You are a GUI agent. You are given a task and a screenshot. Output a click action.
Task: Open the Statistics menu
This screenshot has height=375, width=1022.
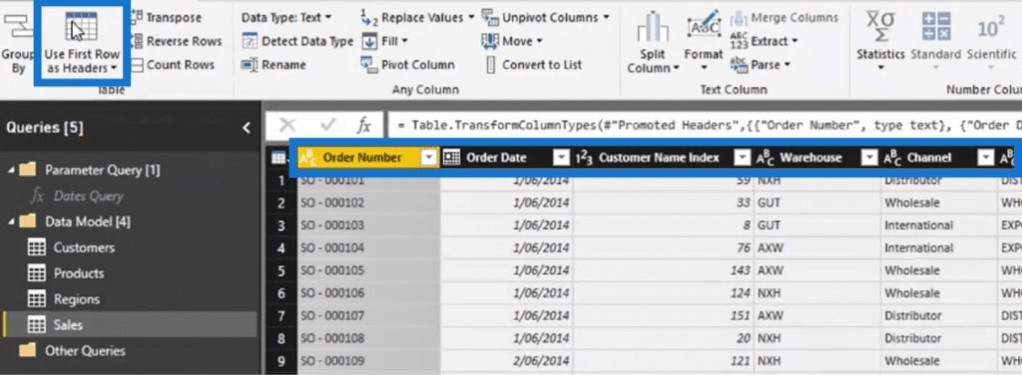881,40
